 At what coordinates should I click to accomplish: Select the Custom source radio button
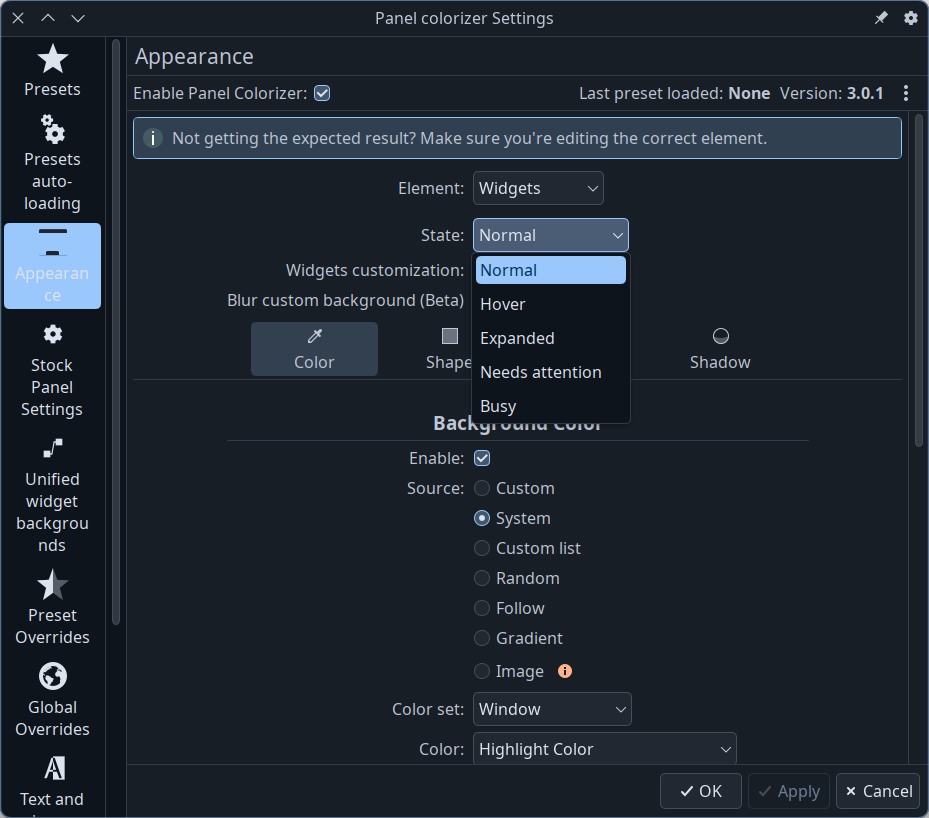coord(482,488)
